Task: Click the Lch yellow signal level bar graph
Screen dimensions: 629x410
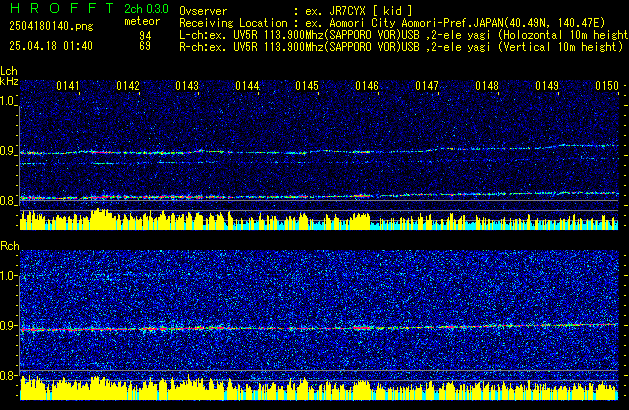Action: [319, 220]
